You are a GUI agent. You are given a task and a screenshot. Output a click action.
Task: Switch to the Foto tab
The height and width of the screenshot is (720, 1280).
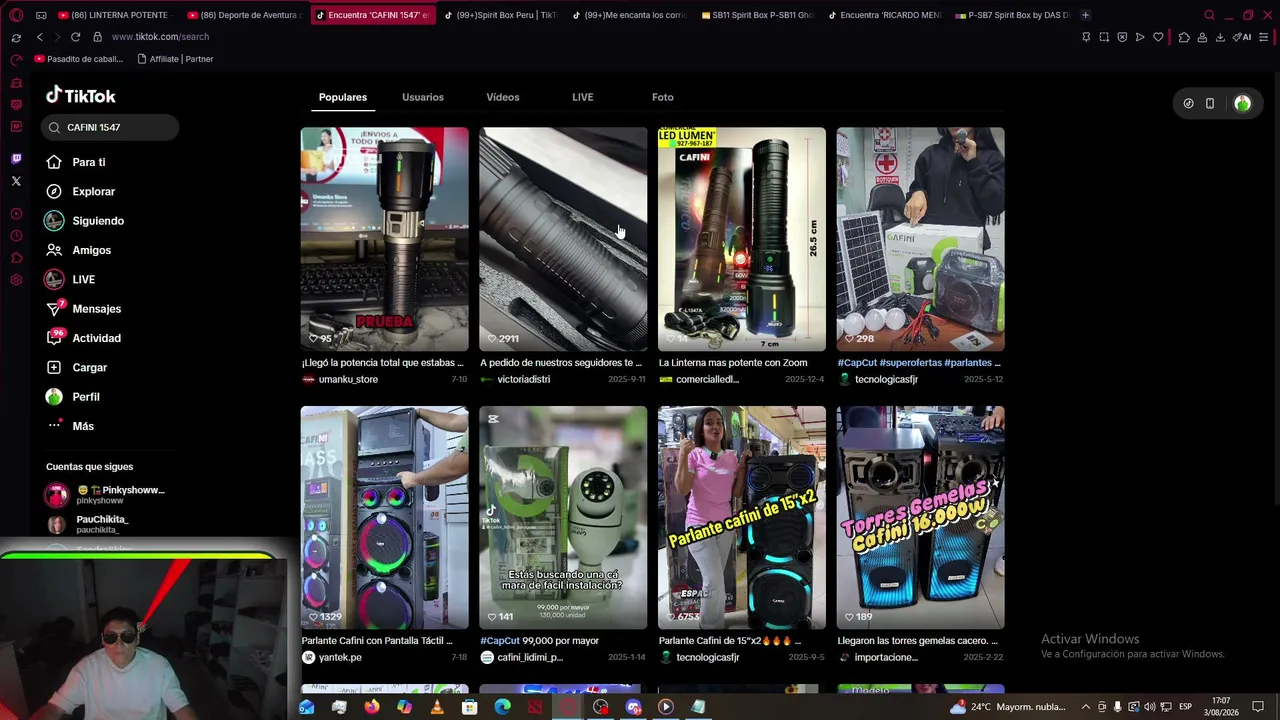click(x=663, y=97)
